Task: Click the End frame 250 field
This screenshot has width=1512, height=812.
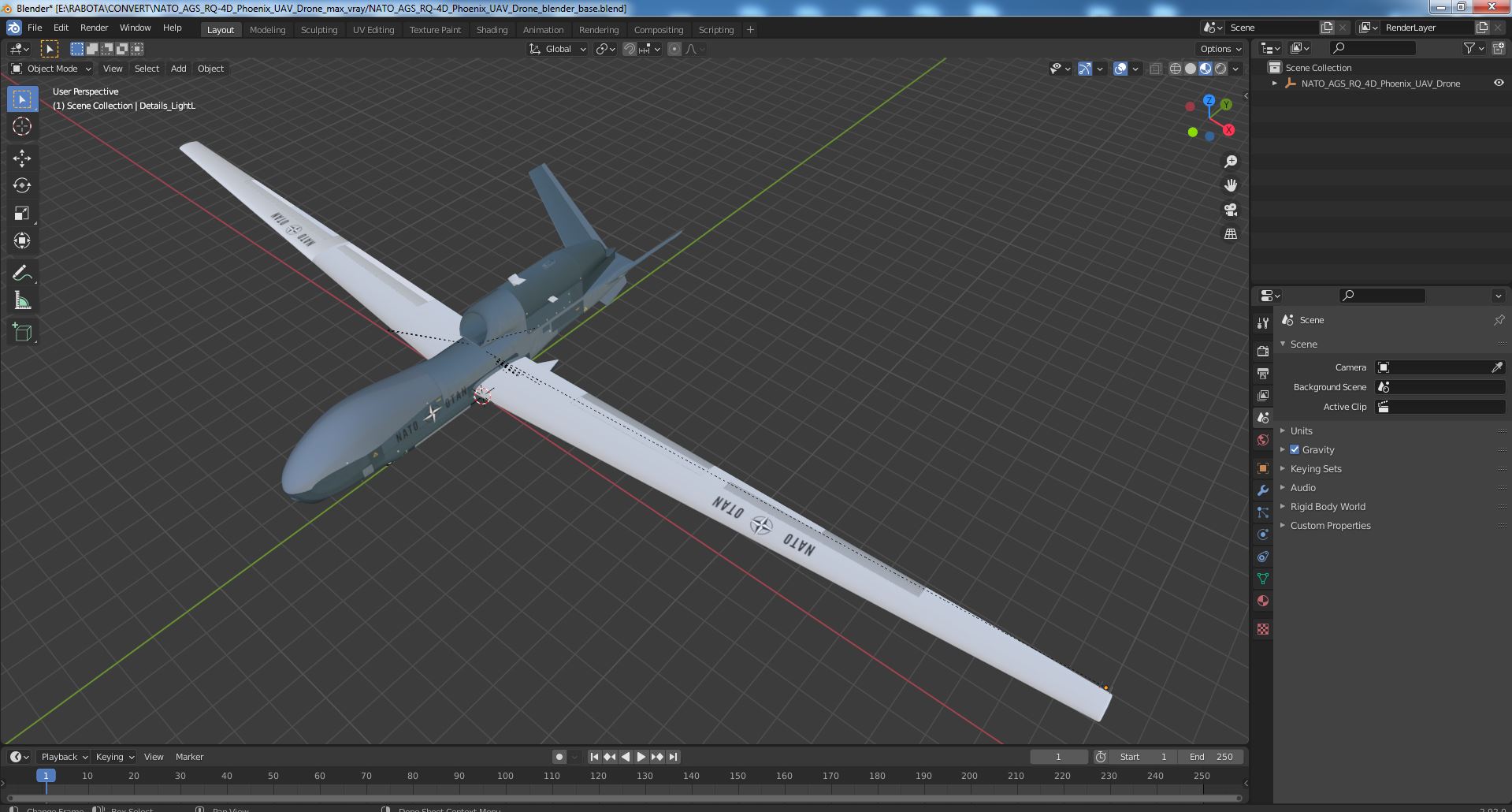Action: pyautogui.click(x=1211, y=757)
